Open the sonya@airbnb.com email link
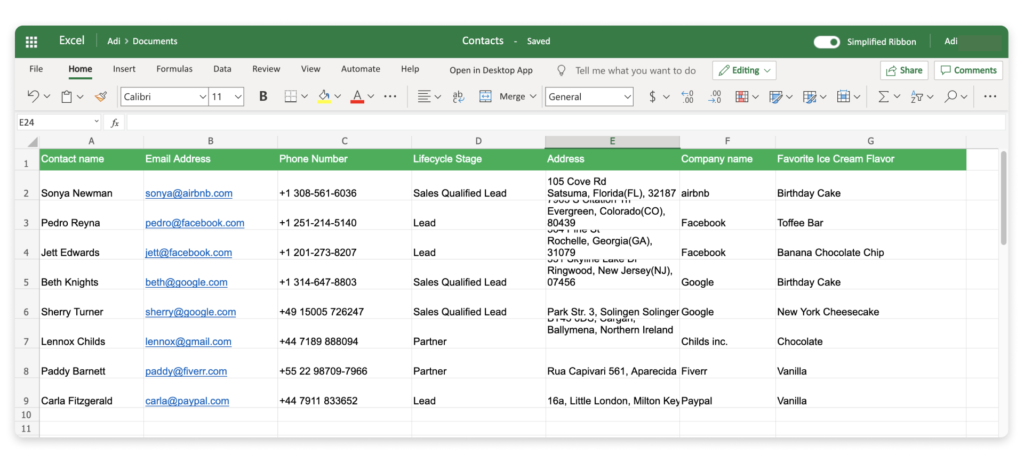Image resolution: width=1024 pixels, height=463 pixels. tap(188, 193)
